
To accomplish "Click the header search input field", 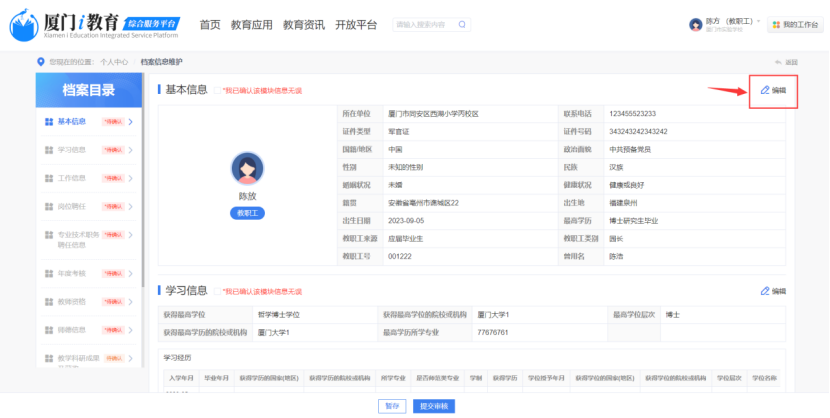I will (425, 24).
